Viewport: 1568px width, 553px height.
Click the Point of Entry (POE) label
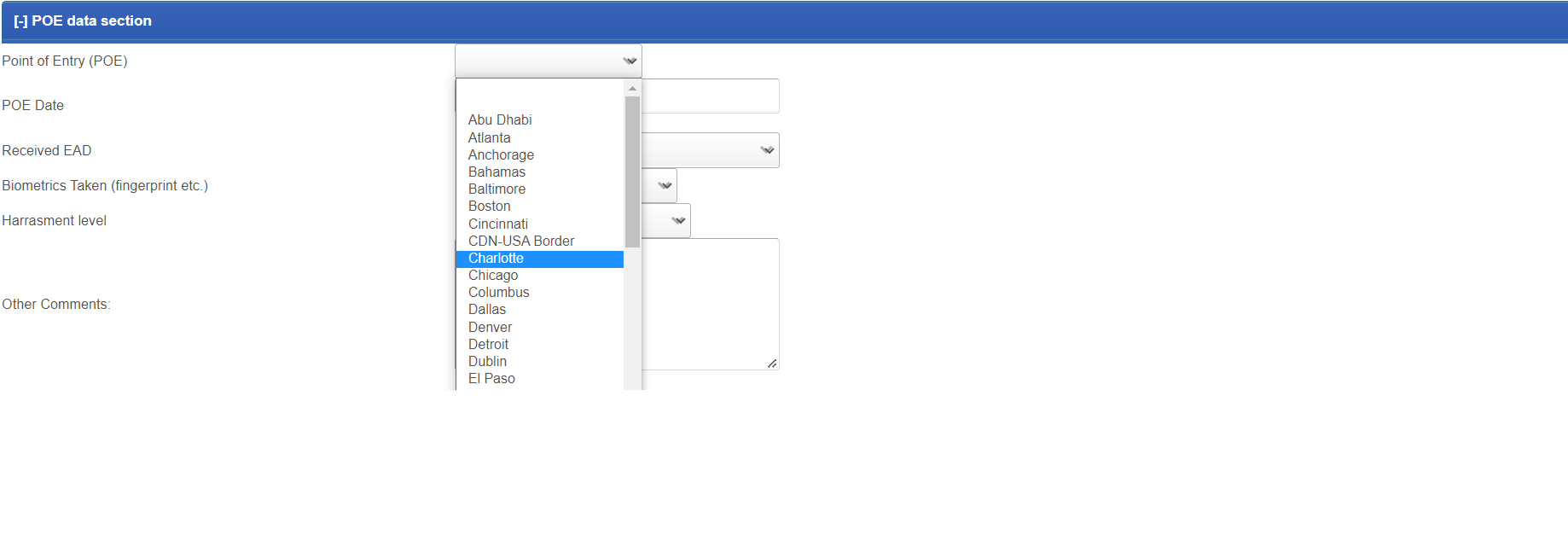click(65, 61)
